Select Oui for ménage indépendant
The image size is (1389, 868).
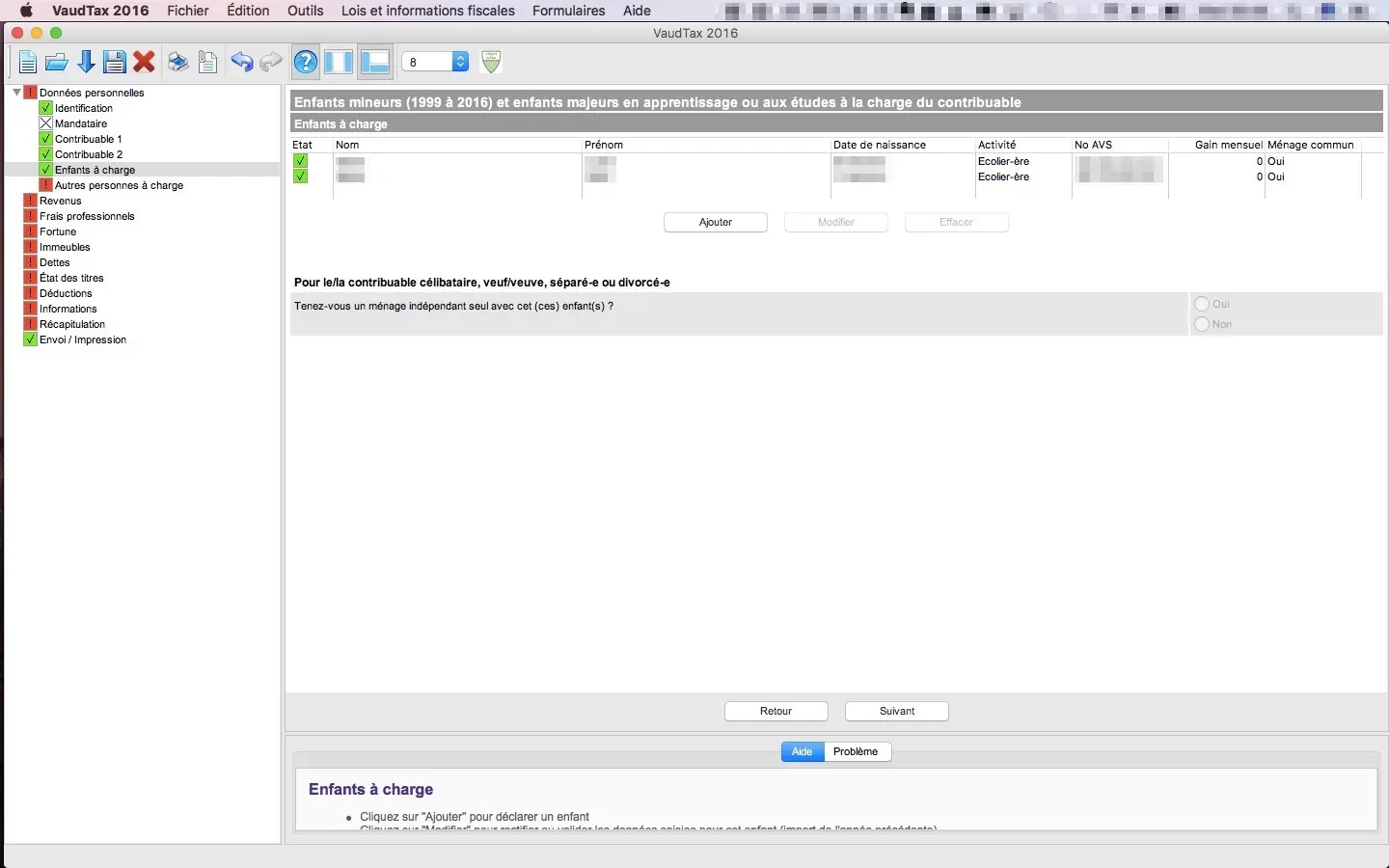pyautogui.click(x=1202, y=304)
